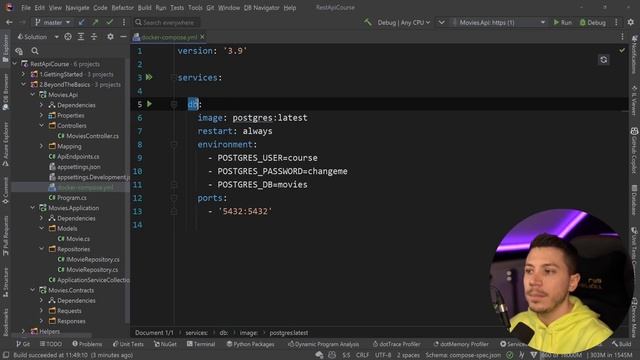Open the run toolbar more-options dots

click(616, 22)
